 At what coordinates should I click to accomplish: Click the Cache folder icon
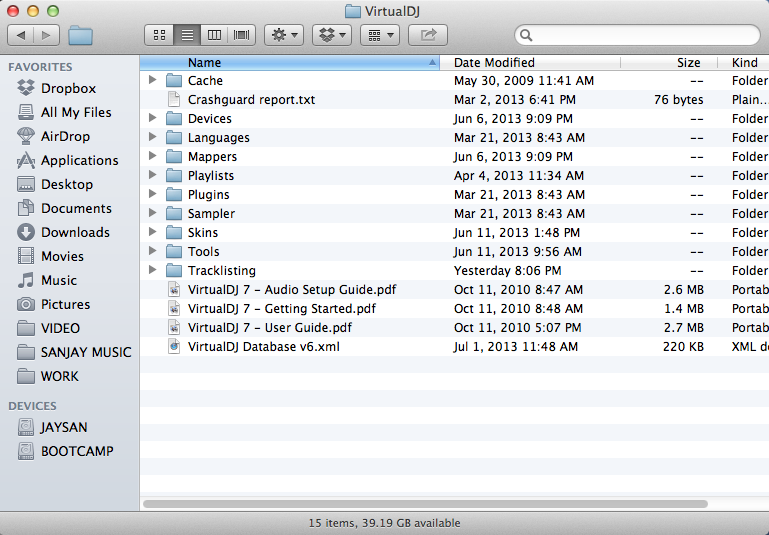pyautogui.click(x=174, y=80)
